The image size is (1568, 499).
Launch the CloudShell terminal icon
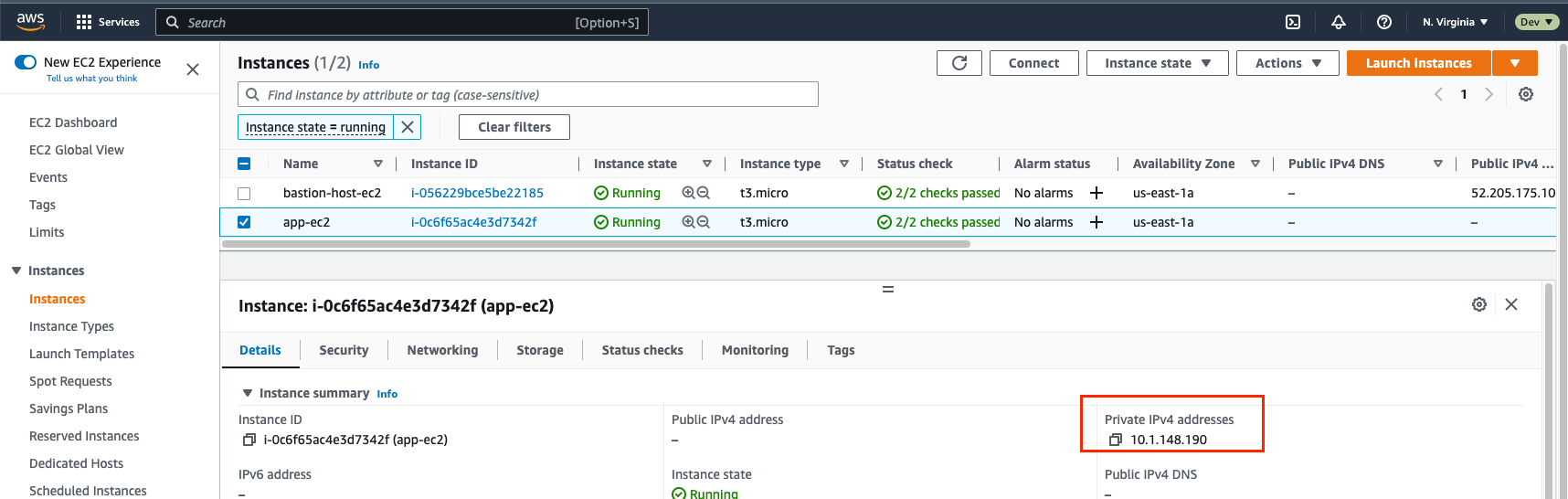pyautogui.click(x=1293, y=22)
